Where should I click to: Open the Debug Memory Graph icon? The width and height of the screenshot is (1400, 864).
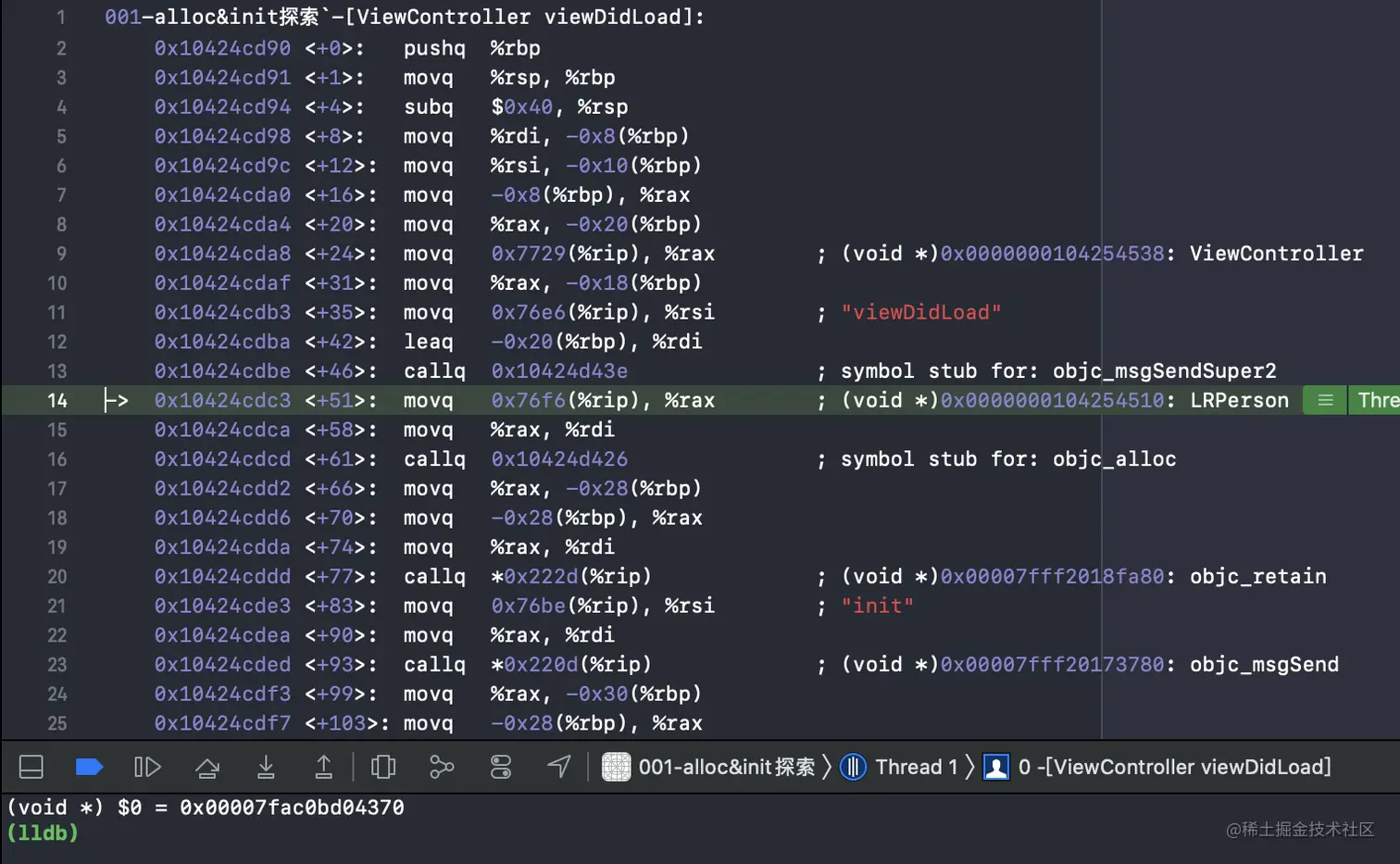pos(442,767)
